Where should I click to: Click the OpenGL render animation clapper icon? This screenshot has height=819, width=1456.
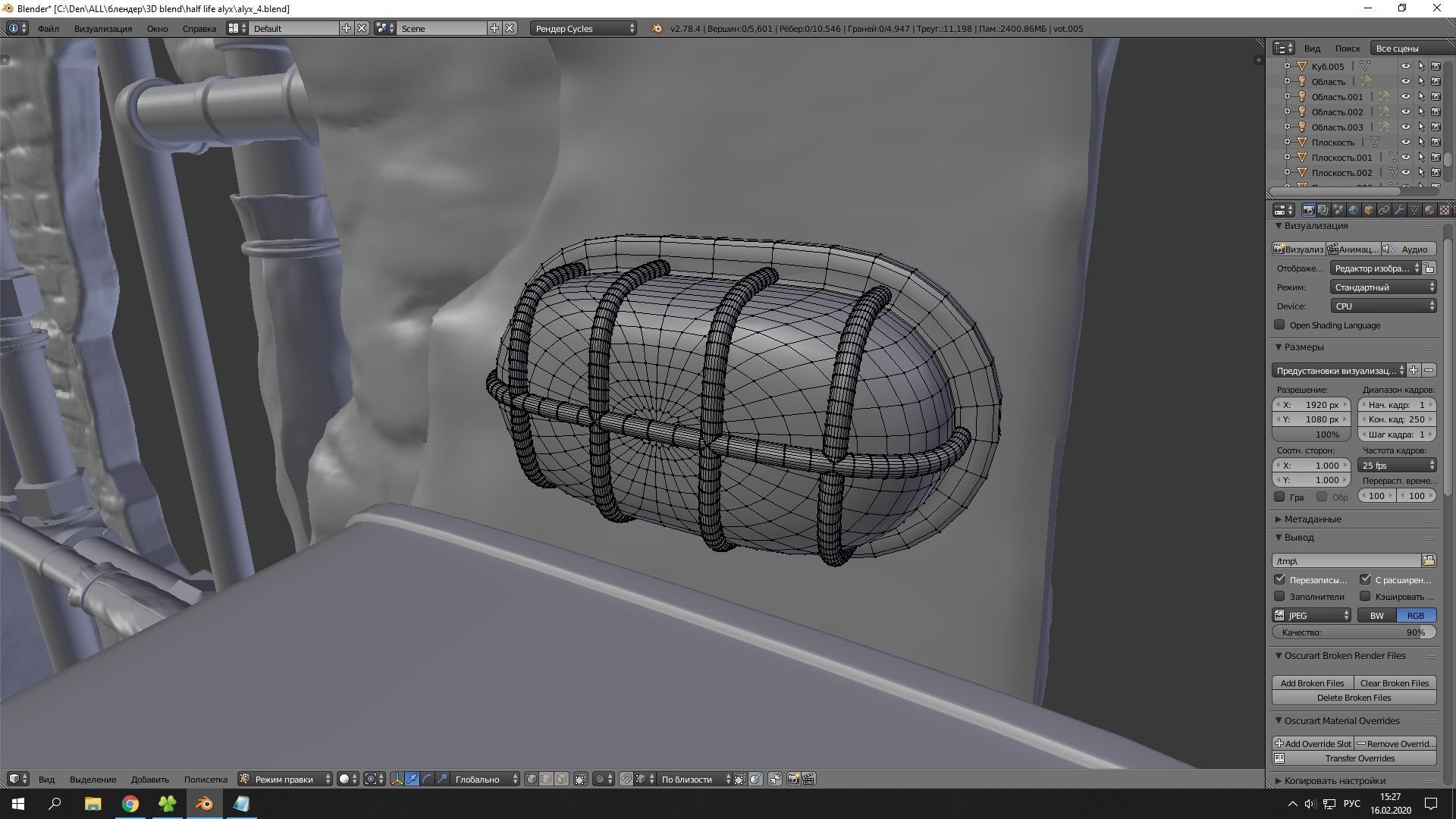808,779
